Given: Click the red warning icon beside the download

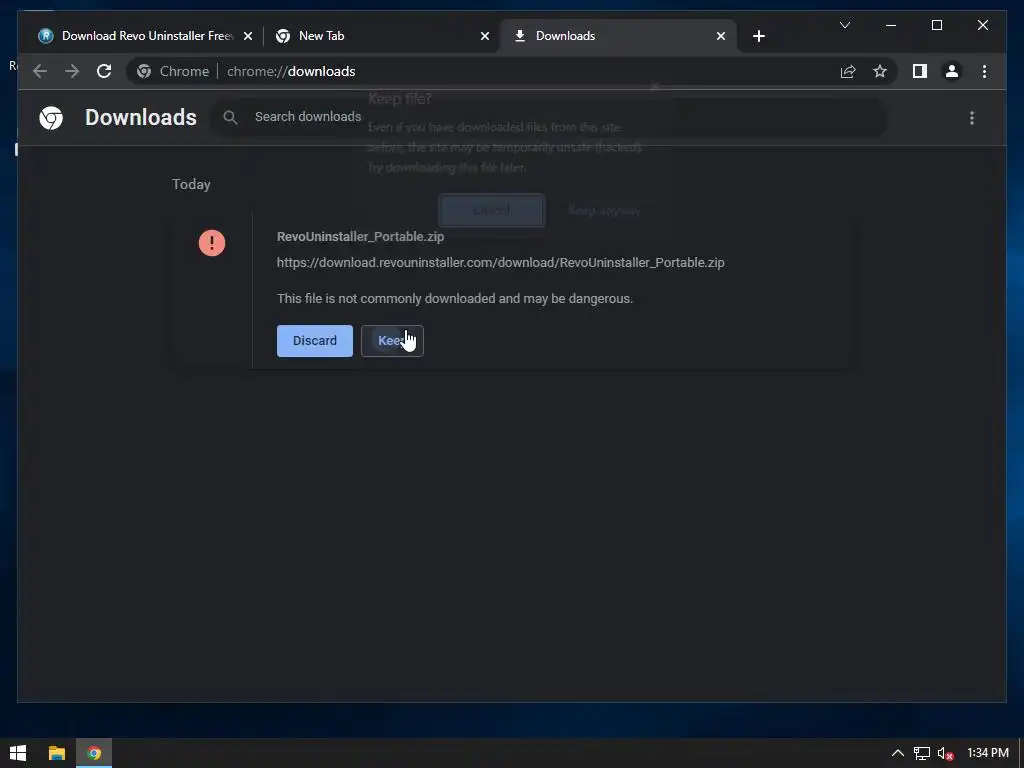Looking at the screenshot, I should tap(212, 243).
